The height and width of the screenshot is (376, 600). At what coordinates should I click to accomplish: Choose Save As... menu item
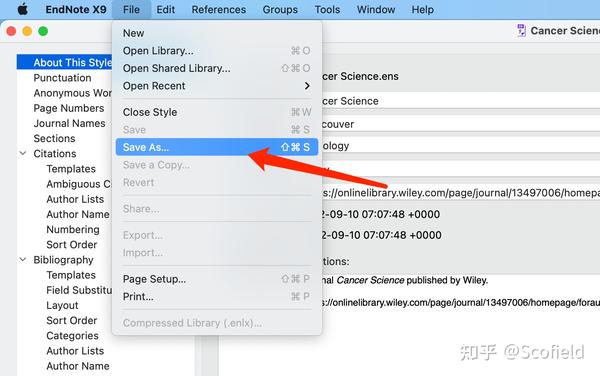[x=217, y=147]
